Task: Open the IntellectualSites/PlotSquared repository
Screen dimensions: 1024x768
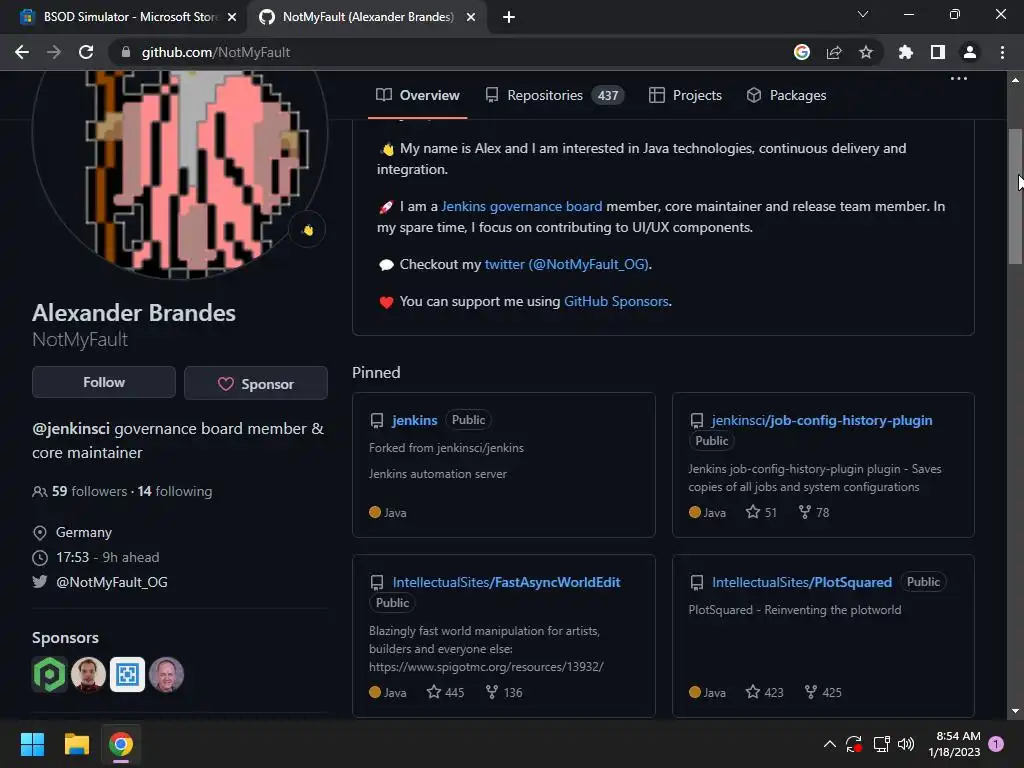Action: pos(802,583)
